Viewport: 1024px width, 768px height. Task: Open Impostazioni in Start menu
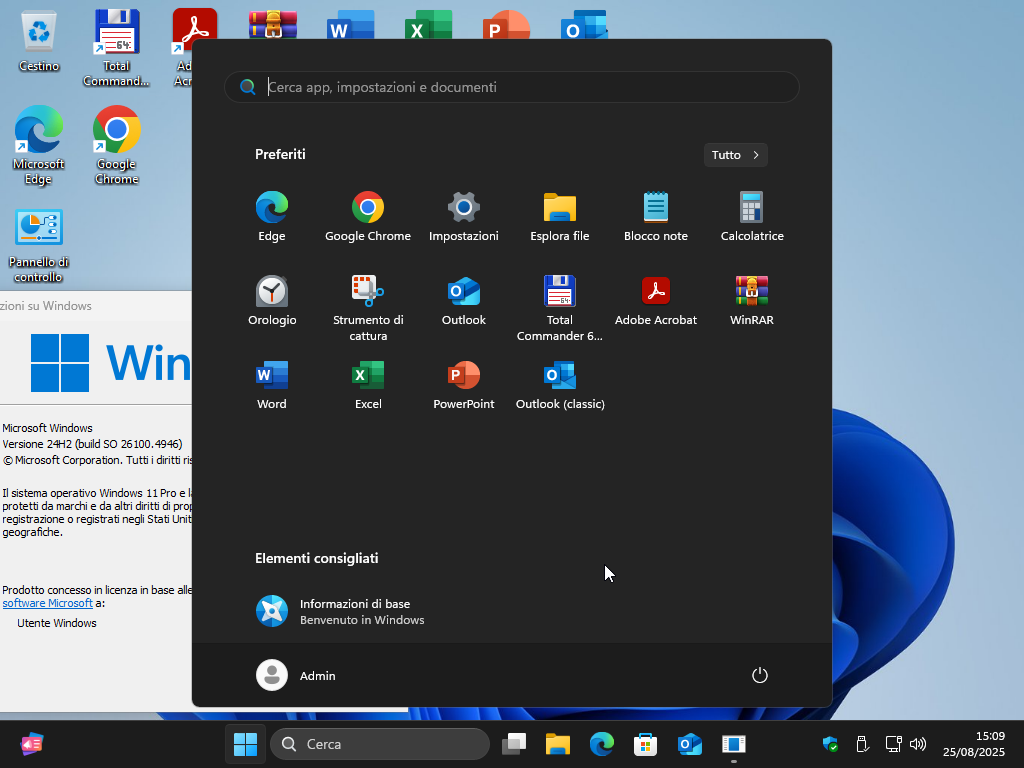[464, 217]
